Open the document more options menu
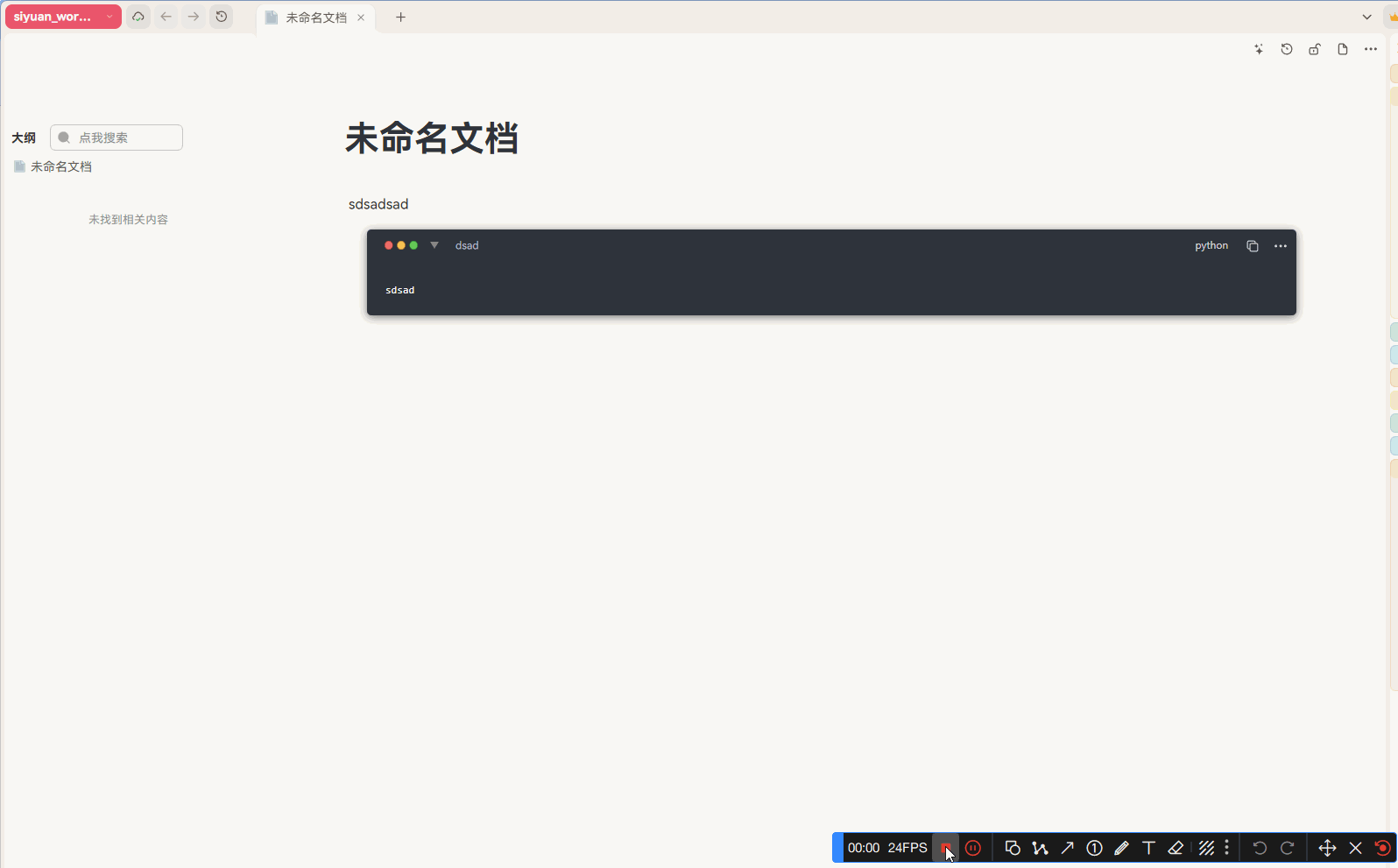Image resolution: width=1398 pixels, height=868 pixels. [x=1371, y=49]
